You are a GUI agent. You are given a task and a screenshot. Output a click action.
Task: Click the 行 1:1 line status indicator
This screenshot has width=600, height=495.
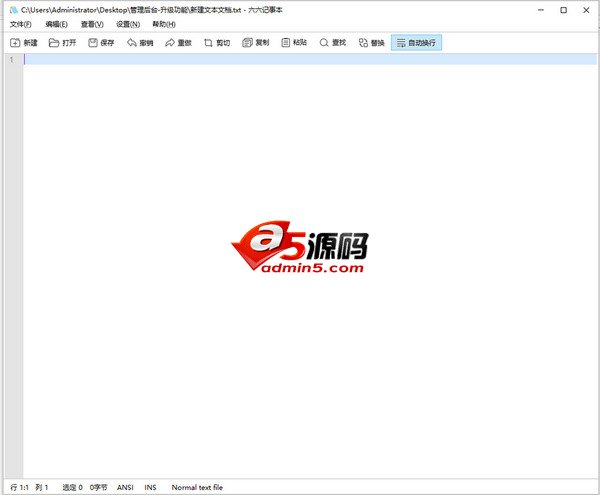point(19,487)
